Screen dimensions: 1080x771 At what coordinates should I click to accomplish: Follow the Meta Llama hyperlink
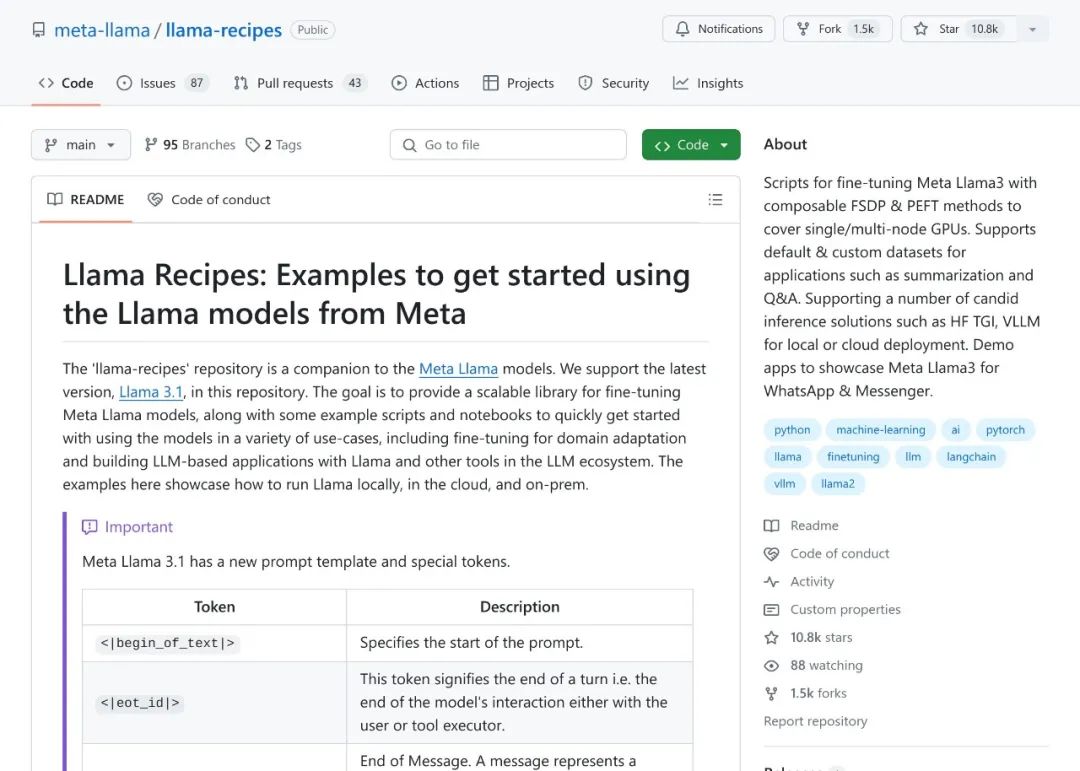458,369
